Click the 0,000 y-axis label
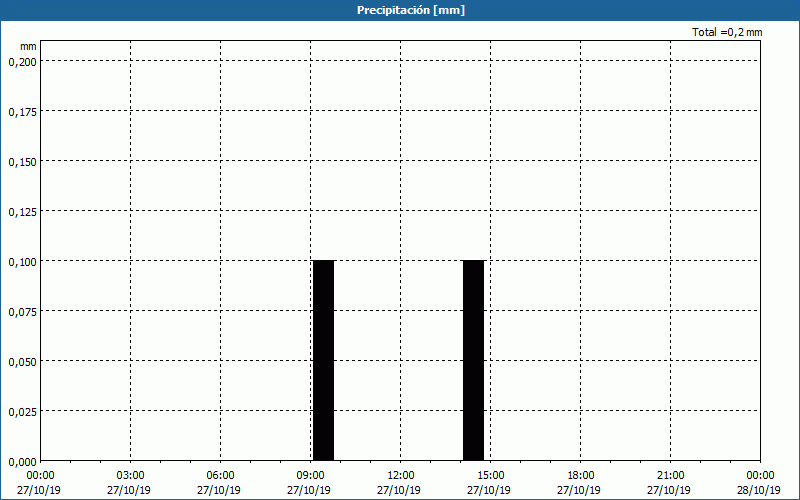Viewport: 800px width, 500px height. tap(22, 462)
